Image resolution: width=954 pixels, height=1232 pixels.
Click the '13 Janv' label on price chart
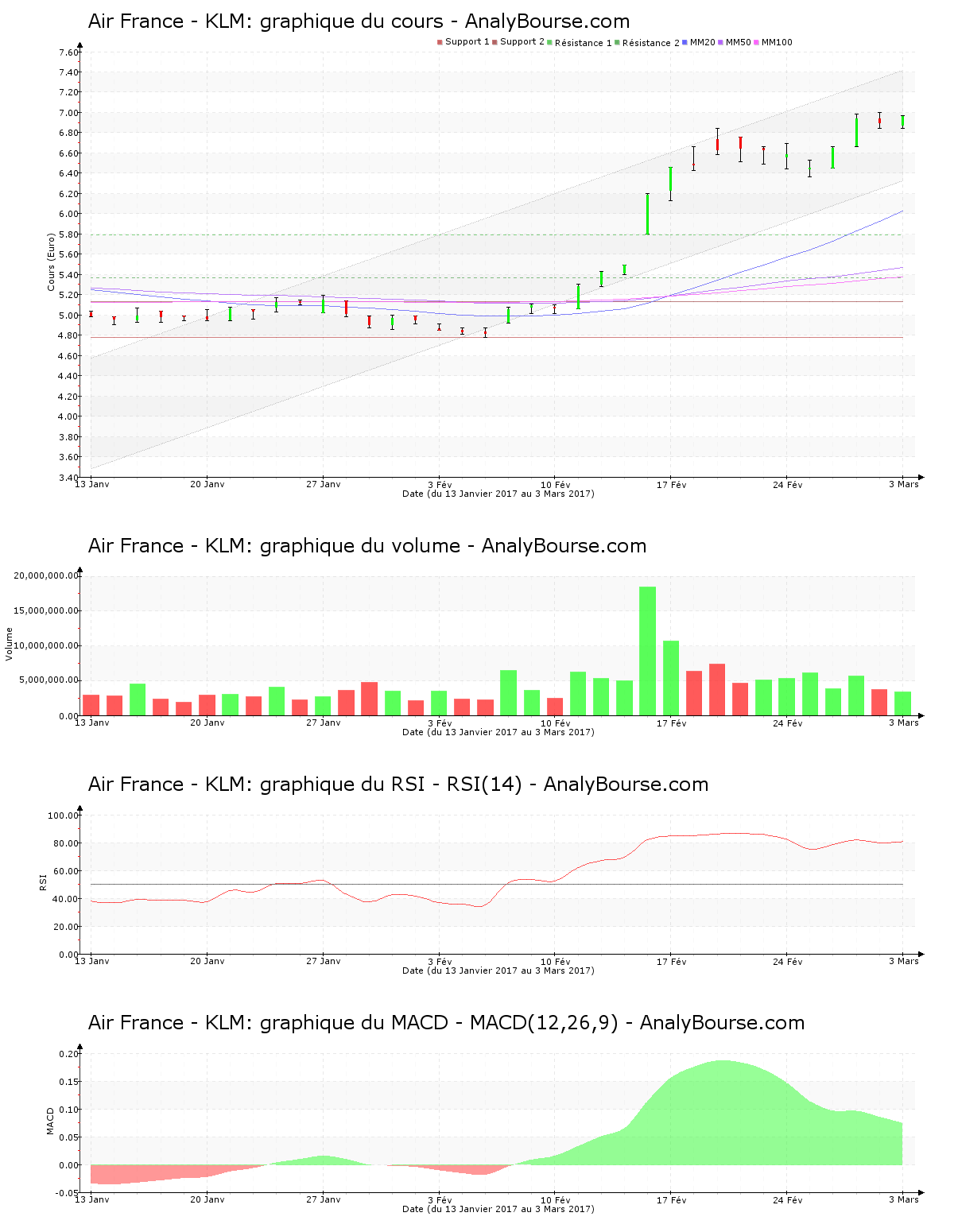[x=92, y=484]
